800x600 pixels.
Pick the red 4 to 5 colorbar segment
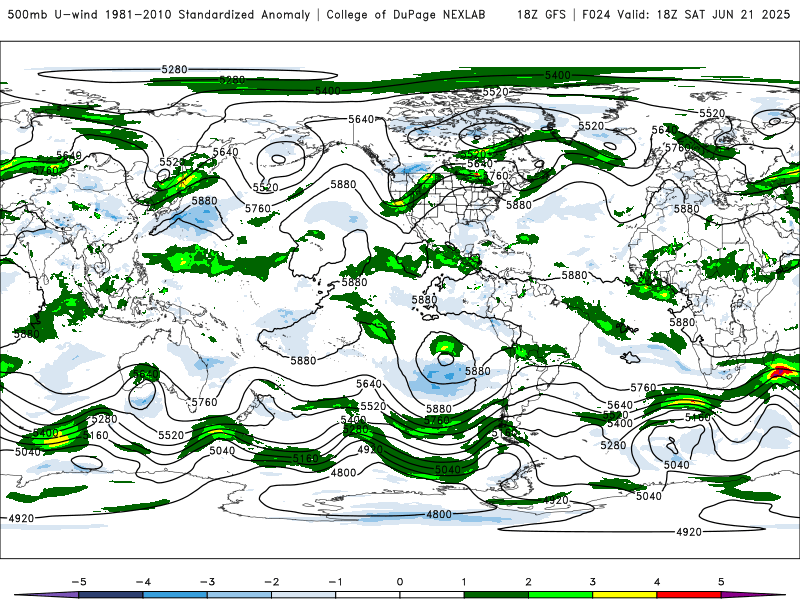(x=689, y=595)
